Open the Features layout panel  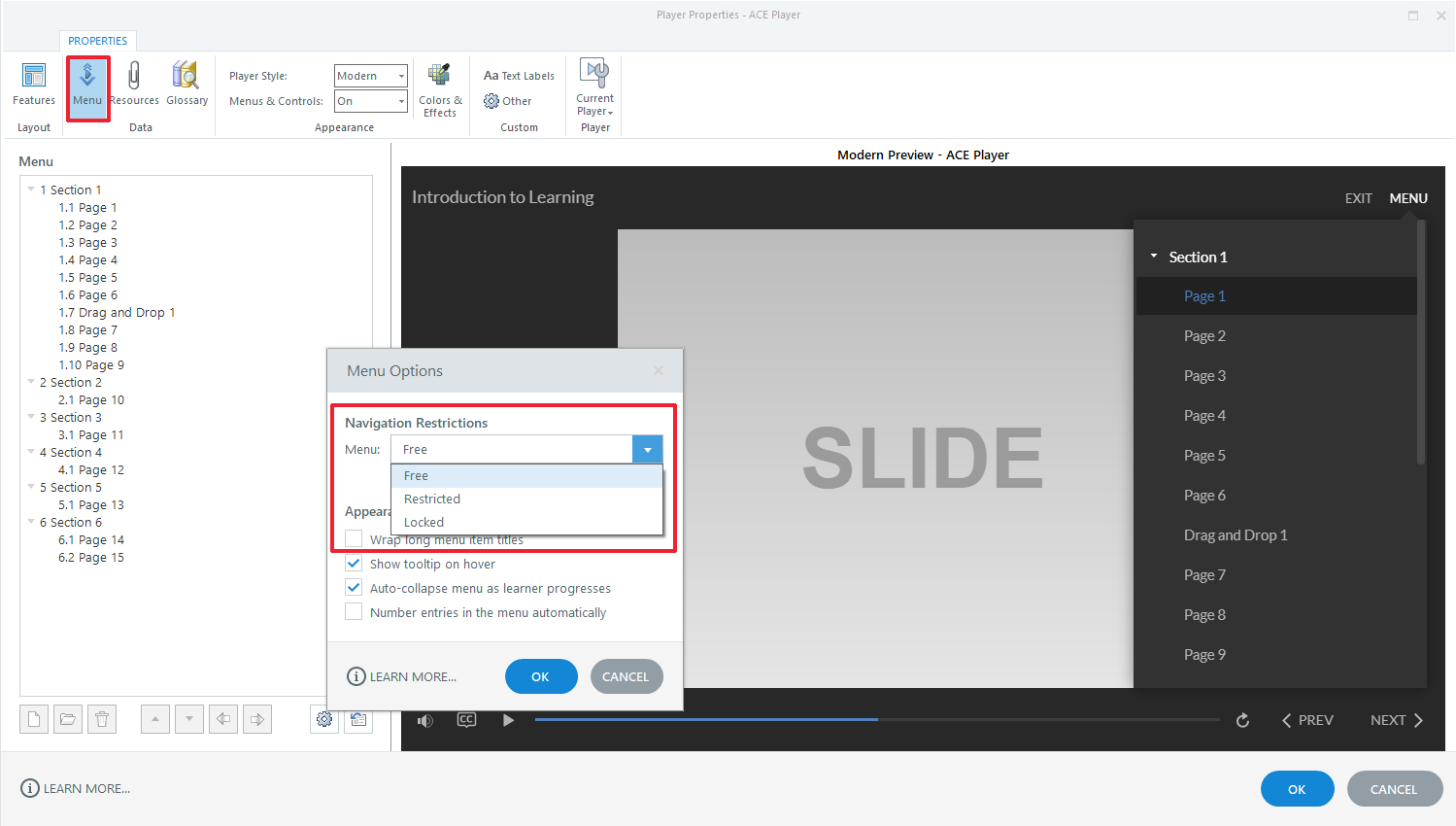point(33,86)
